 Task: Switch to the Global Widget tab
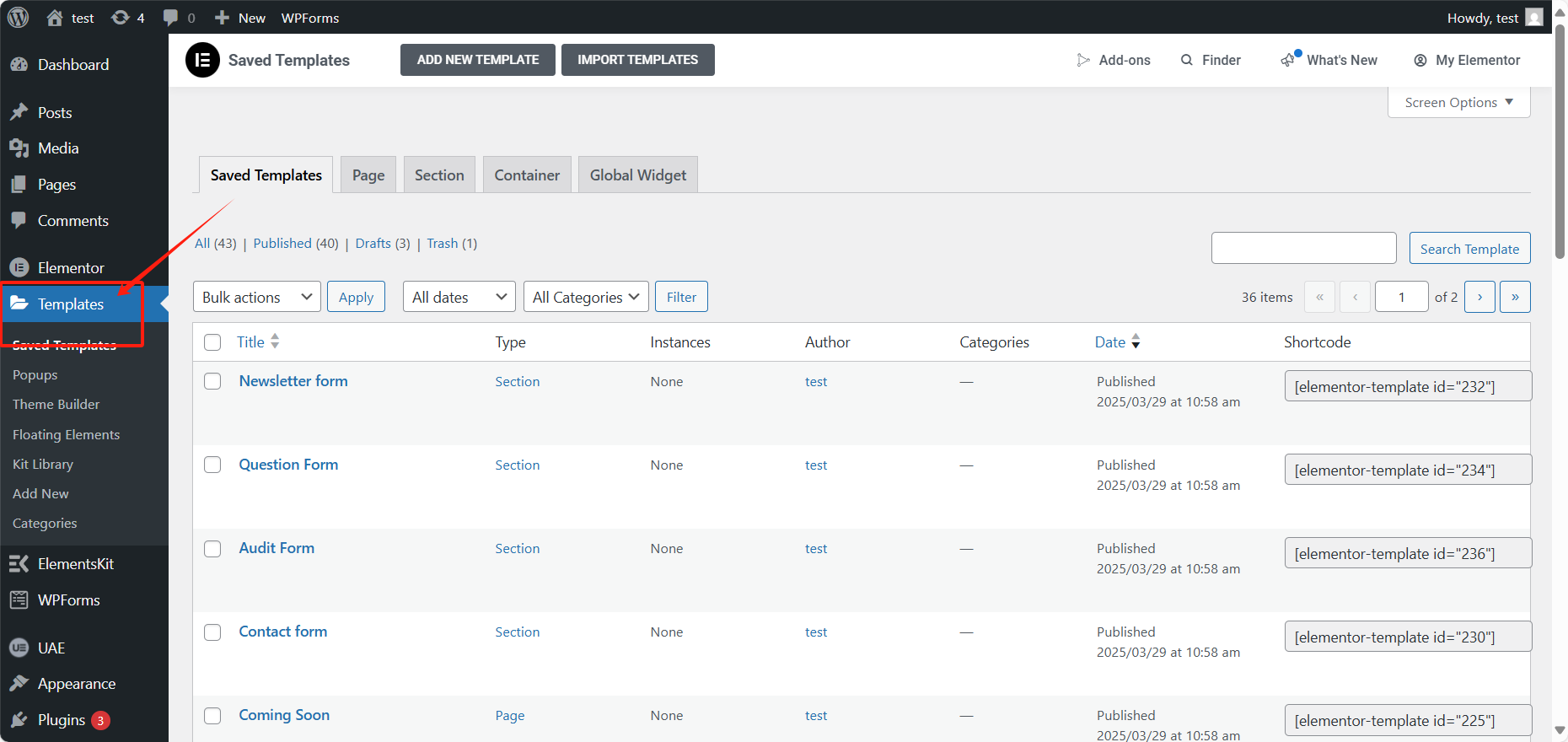[637, 175]
